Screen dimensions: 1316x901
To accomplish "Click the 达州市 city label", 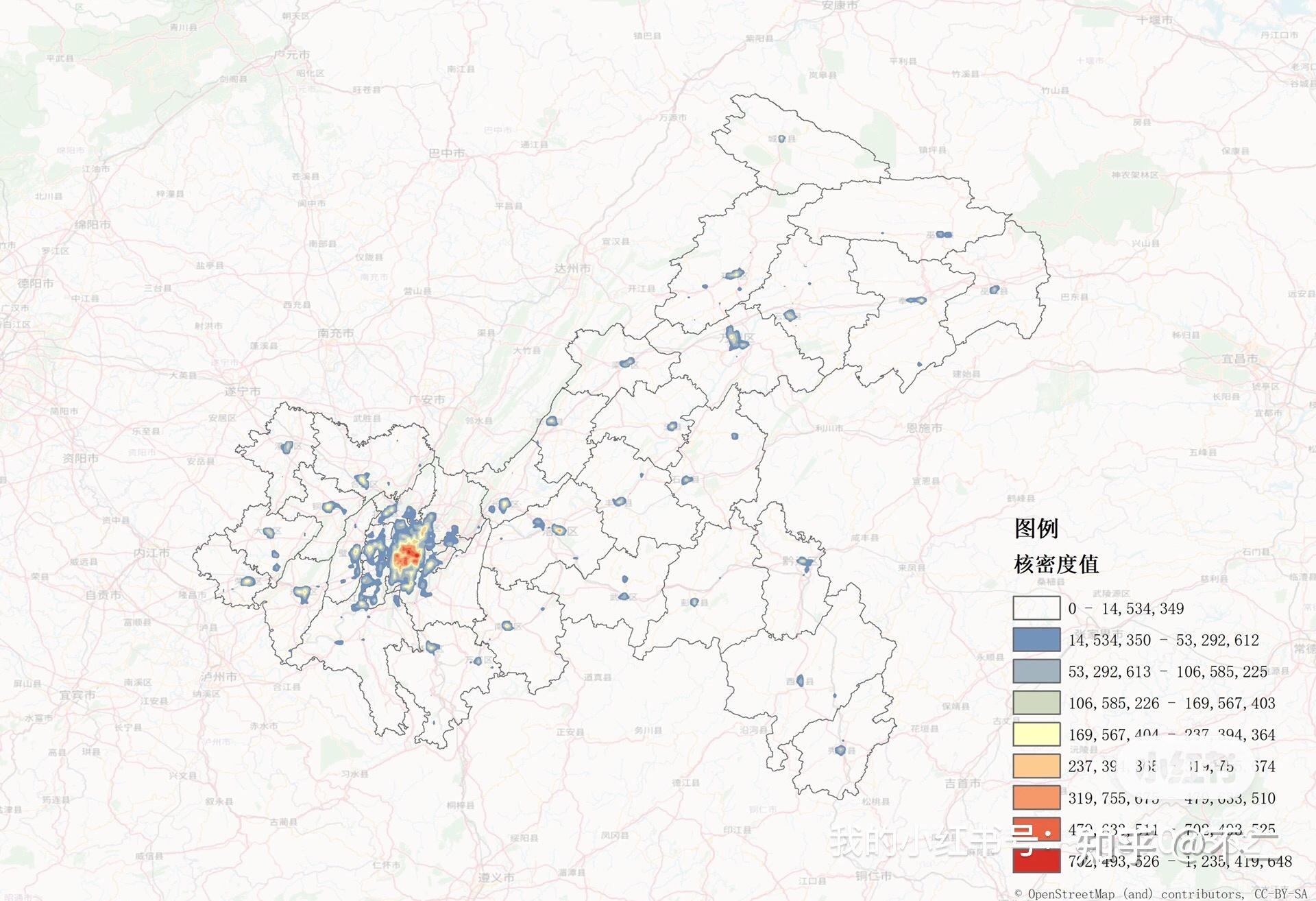I will point(572,268).
